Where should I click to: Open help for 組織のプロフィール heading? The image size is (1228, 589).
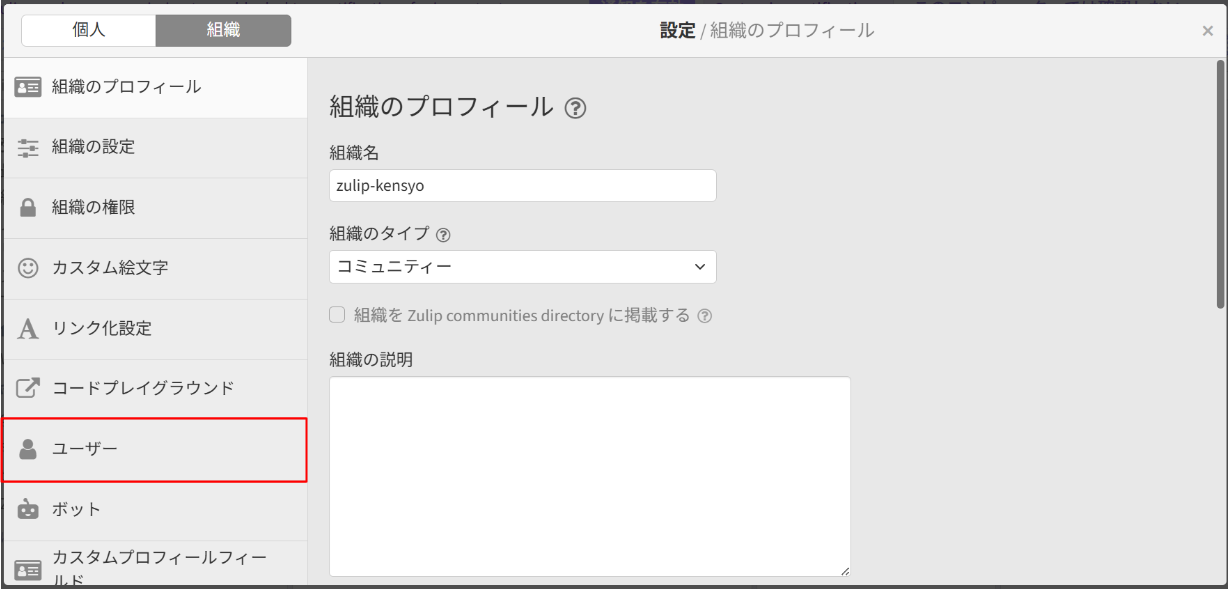coord(576,108)
